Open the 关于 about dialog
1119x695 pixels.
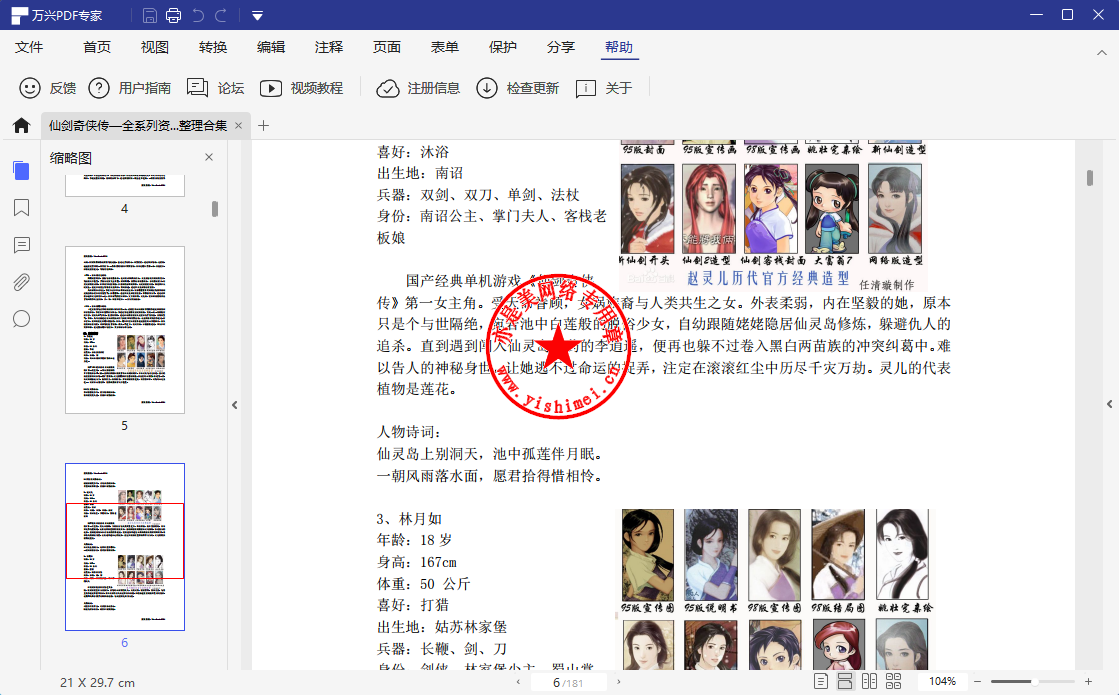[x=604, y=88]
